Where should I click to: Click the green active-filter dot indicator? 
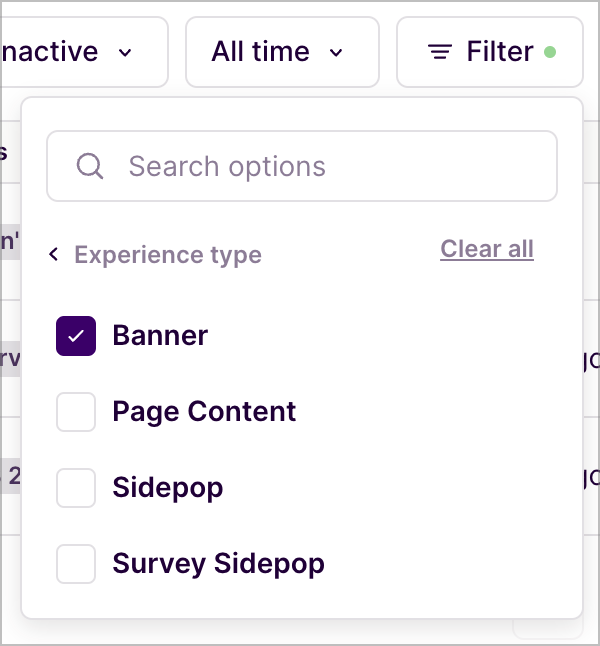point(550,52)
